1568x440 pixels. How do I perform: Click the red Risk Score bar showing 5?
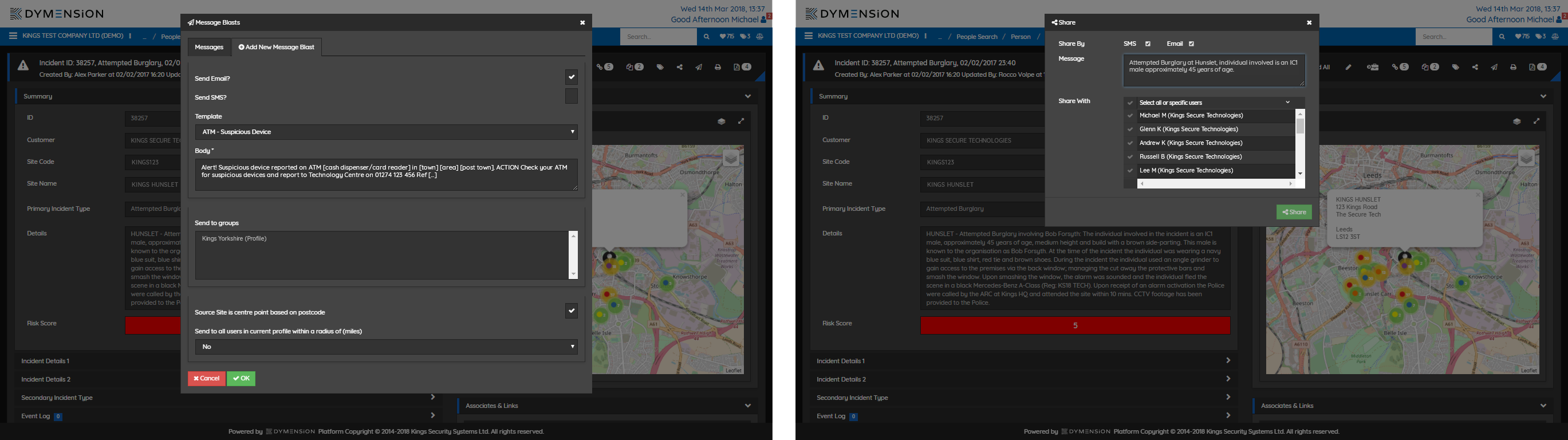(x=1075, y=325)
